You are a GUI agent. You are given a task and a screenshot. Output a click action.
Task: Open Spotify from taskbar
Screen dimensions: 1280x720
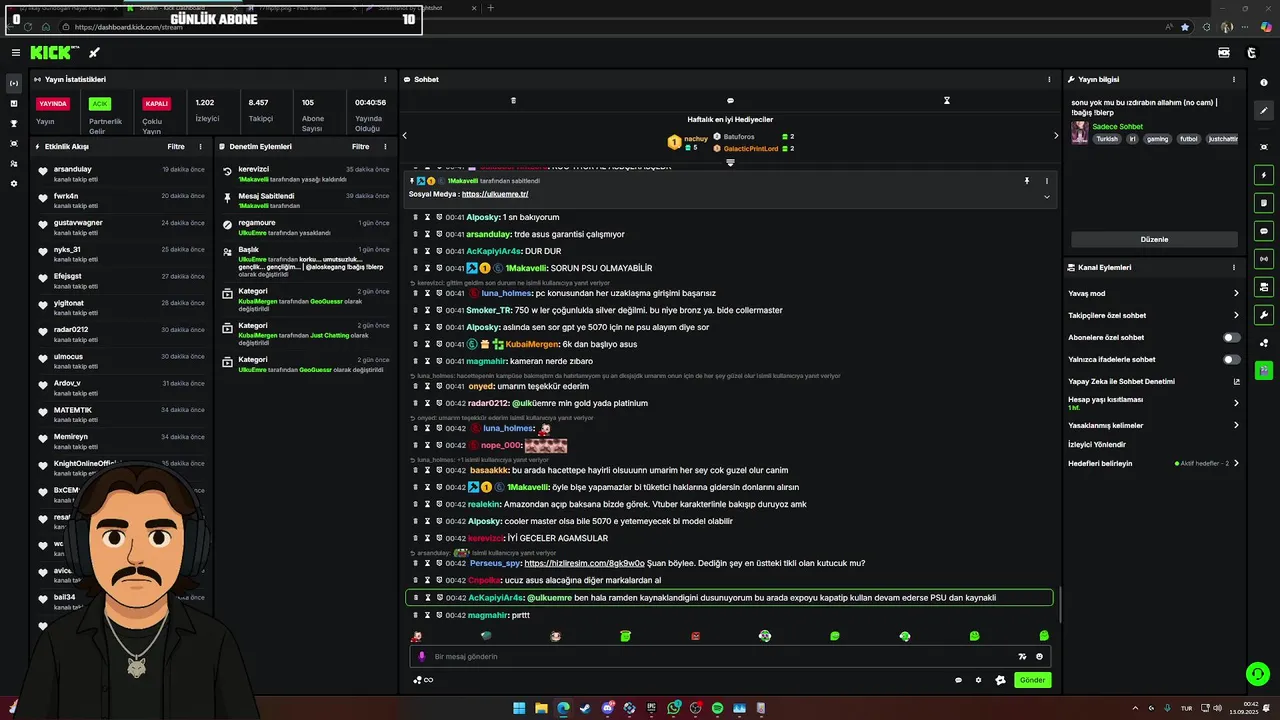pyautogui.click(x=717, y=708)
